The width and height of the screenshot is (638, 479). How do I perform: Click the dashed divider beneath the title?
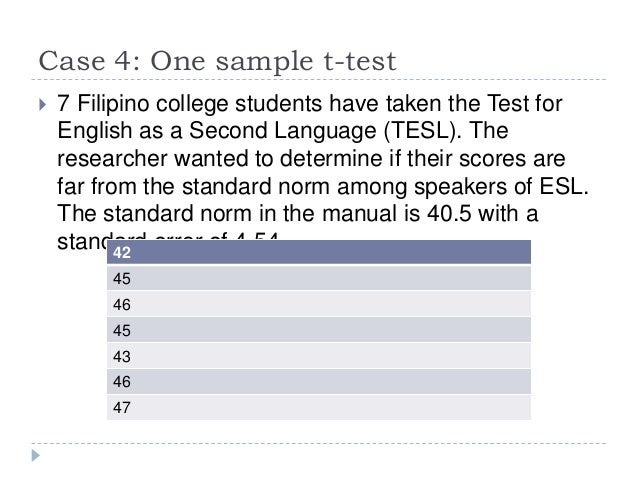[319, 79]
